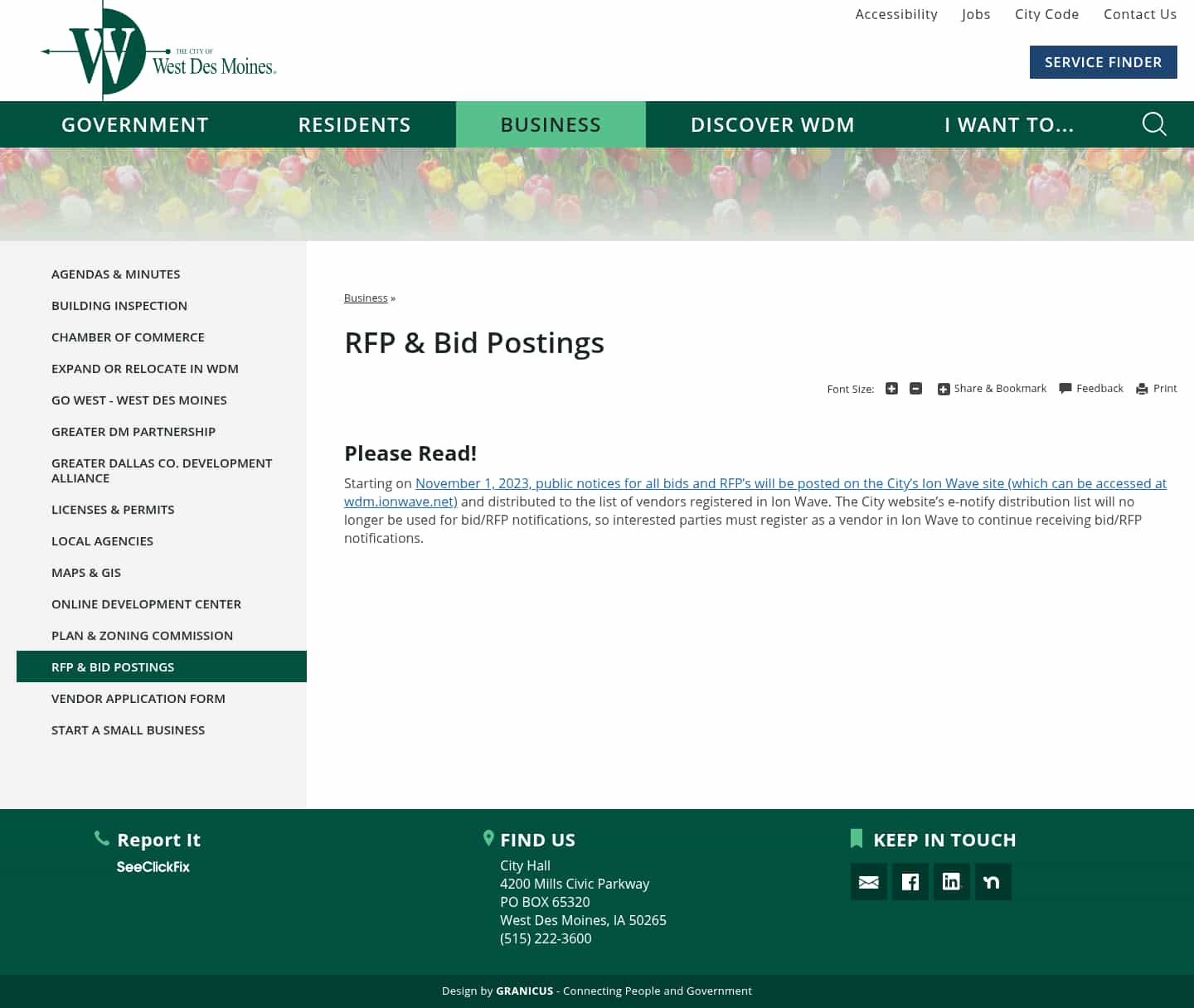1194x1008 pixels.
Task: Open the Vendor Application Form page
Action: click(x=138, y=698)
